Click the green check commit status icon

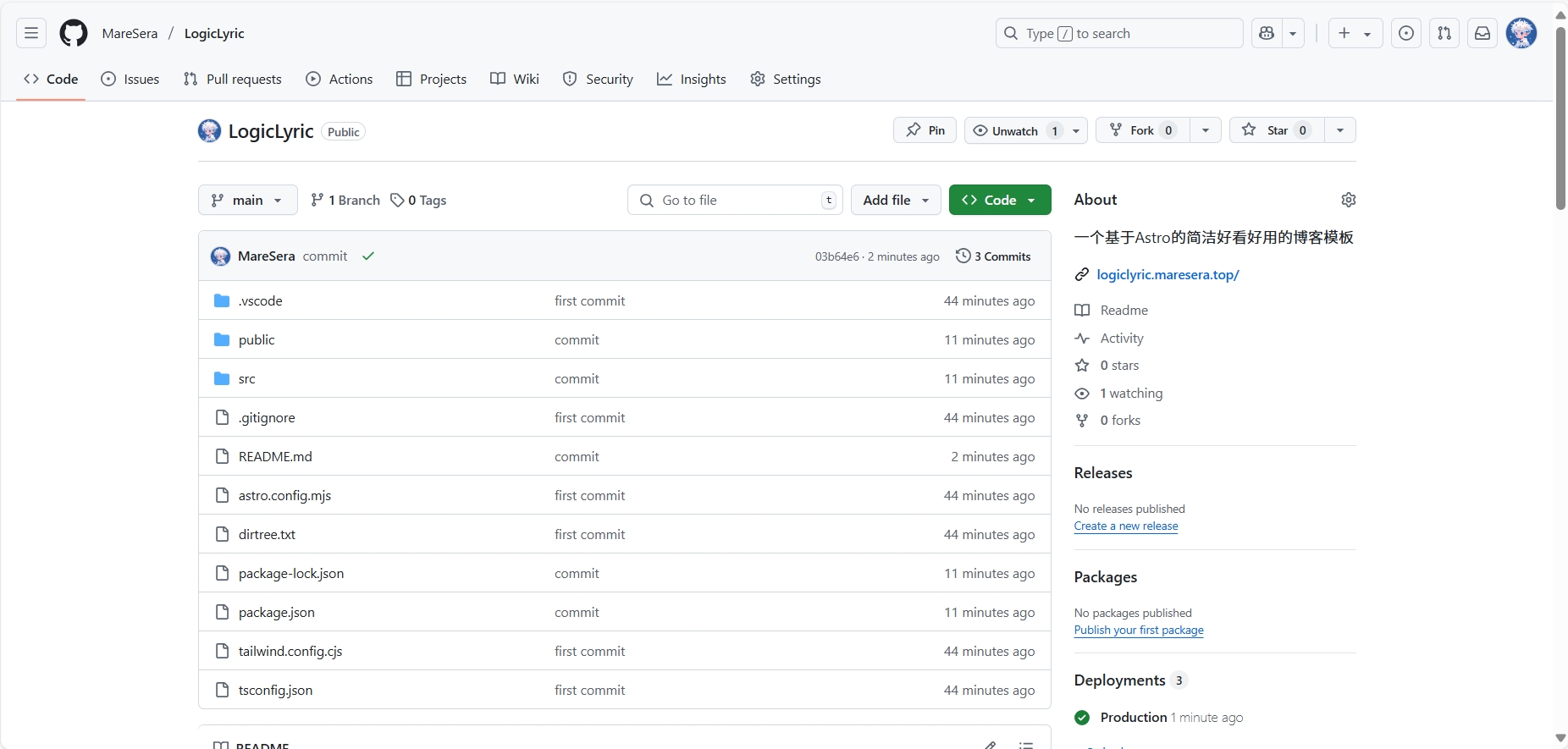pos(368,256)
